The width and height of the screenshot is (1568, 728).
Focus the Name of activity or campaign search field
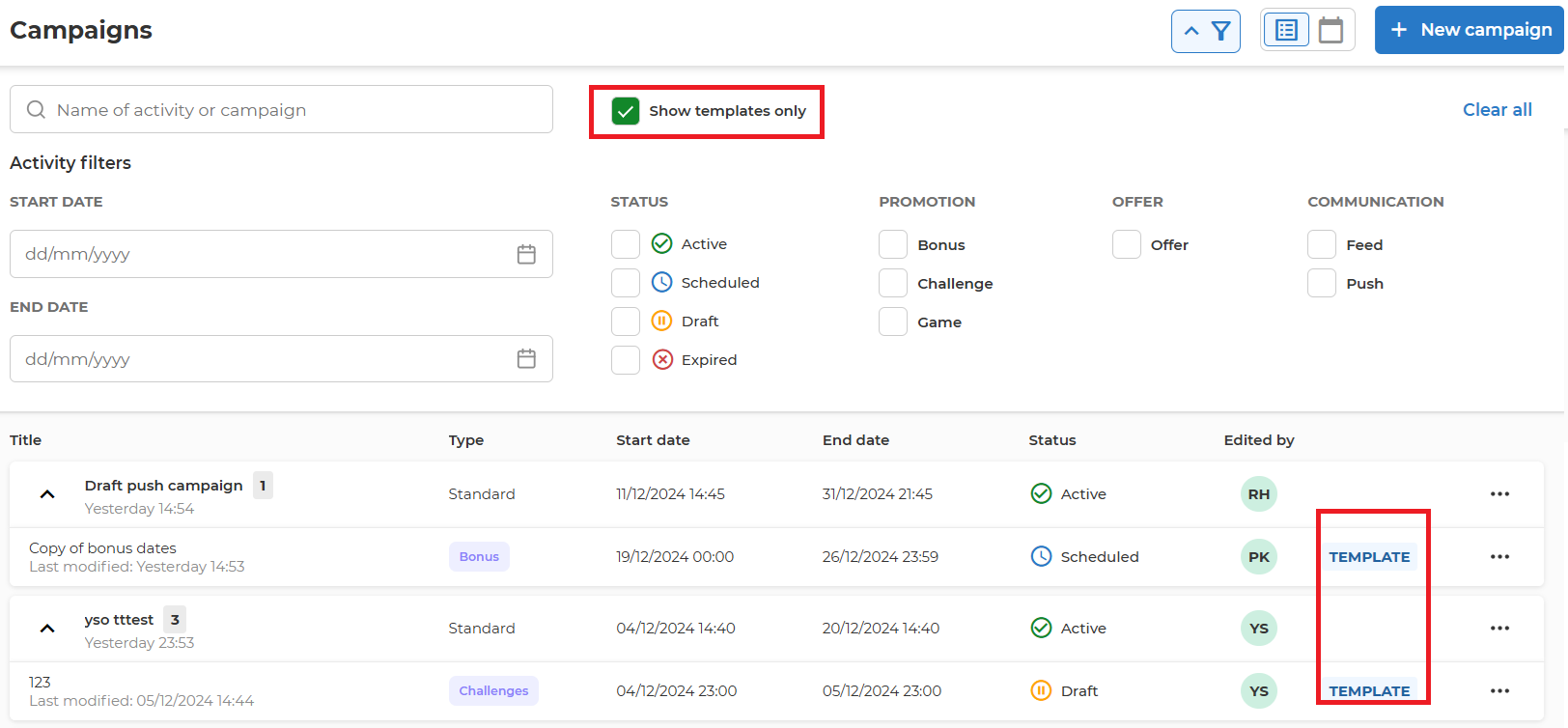[x=281, y=109]
